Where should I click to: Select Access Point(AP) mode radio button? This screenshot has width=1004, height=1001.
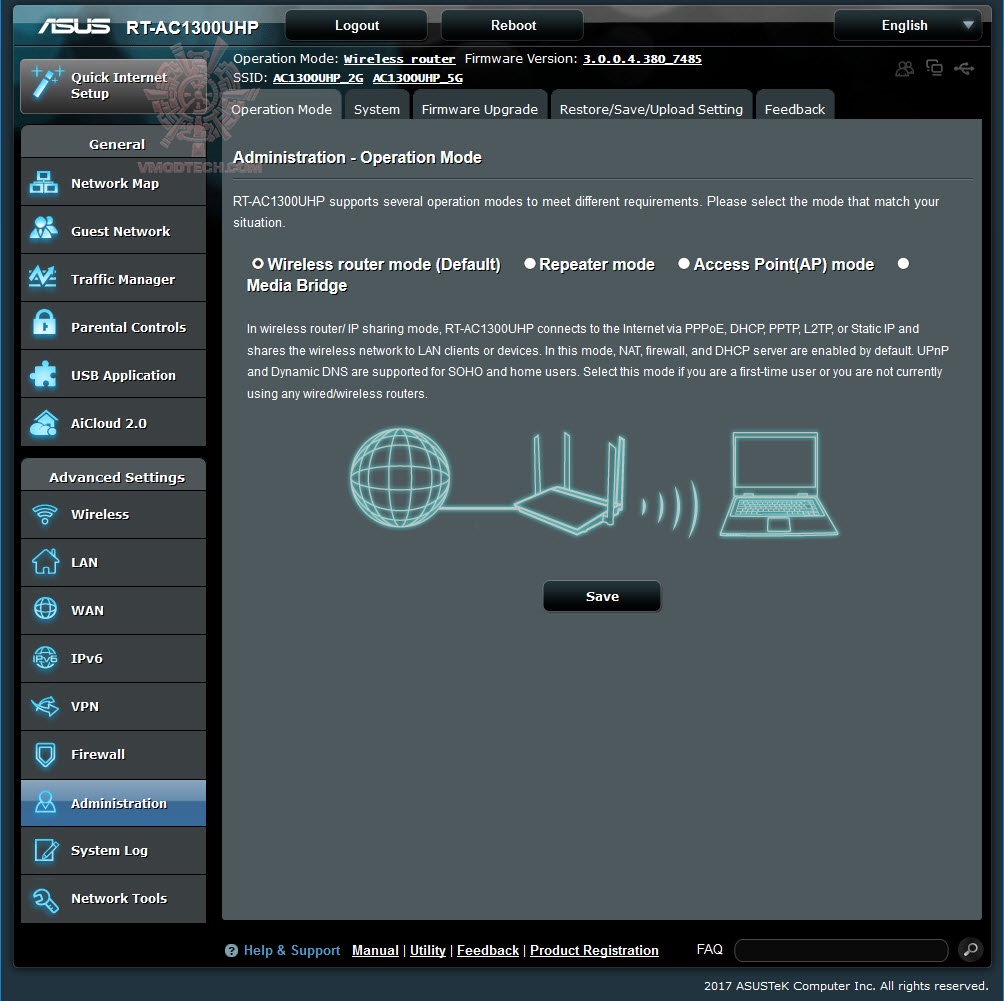684,263
